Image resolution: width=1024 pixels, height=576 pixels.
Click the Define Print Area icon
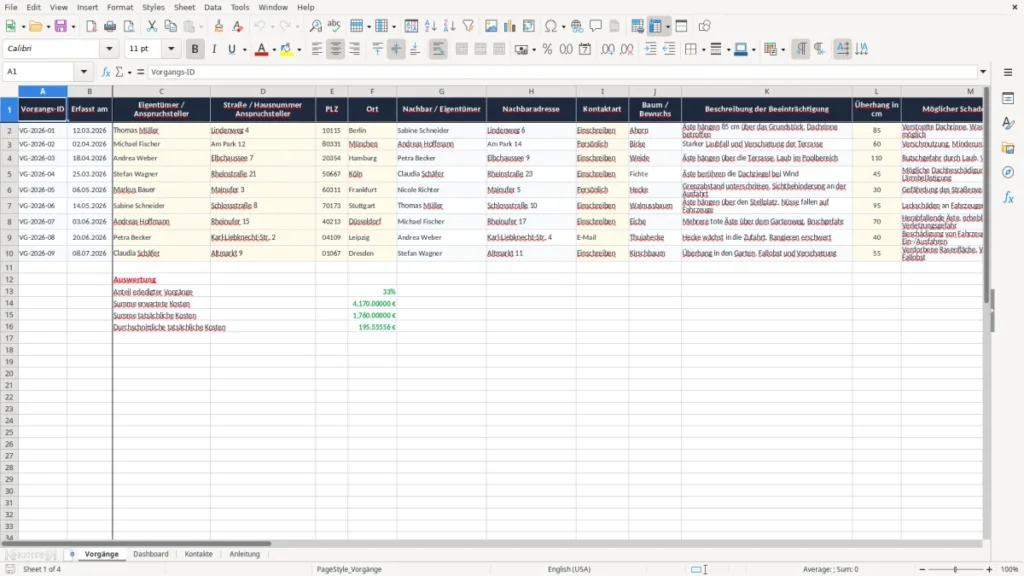(637, 26)
